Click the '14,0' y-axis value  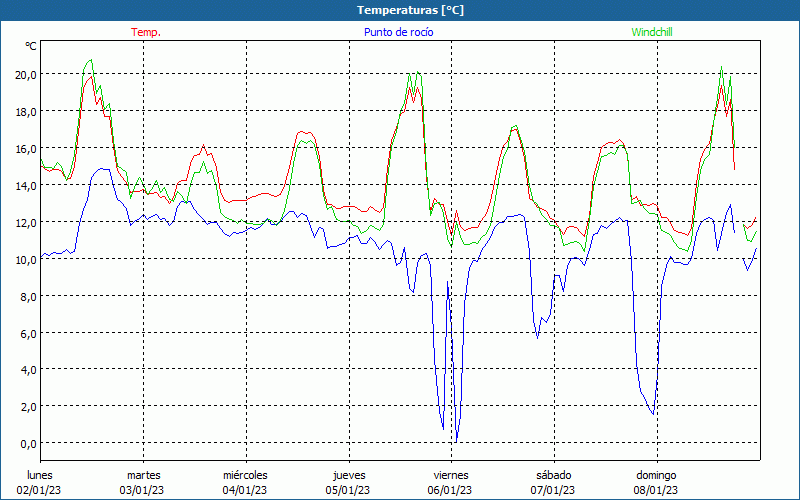pyautogui.click(x=26, y=186)
